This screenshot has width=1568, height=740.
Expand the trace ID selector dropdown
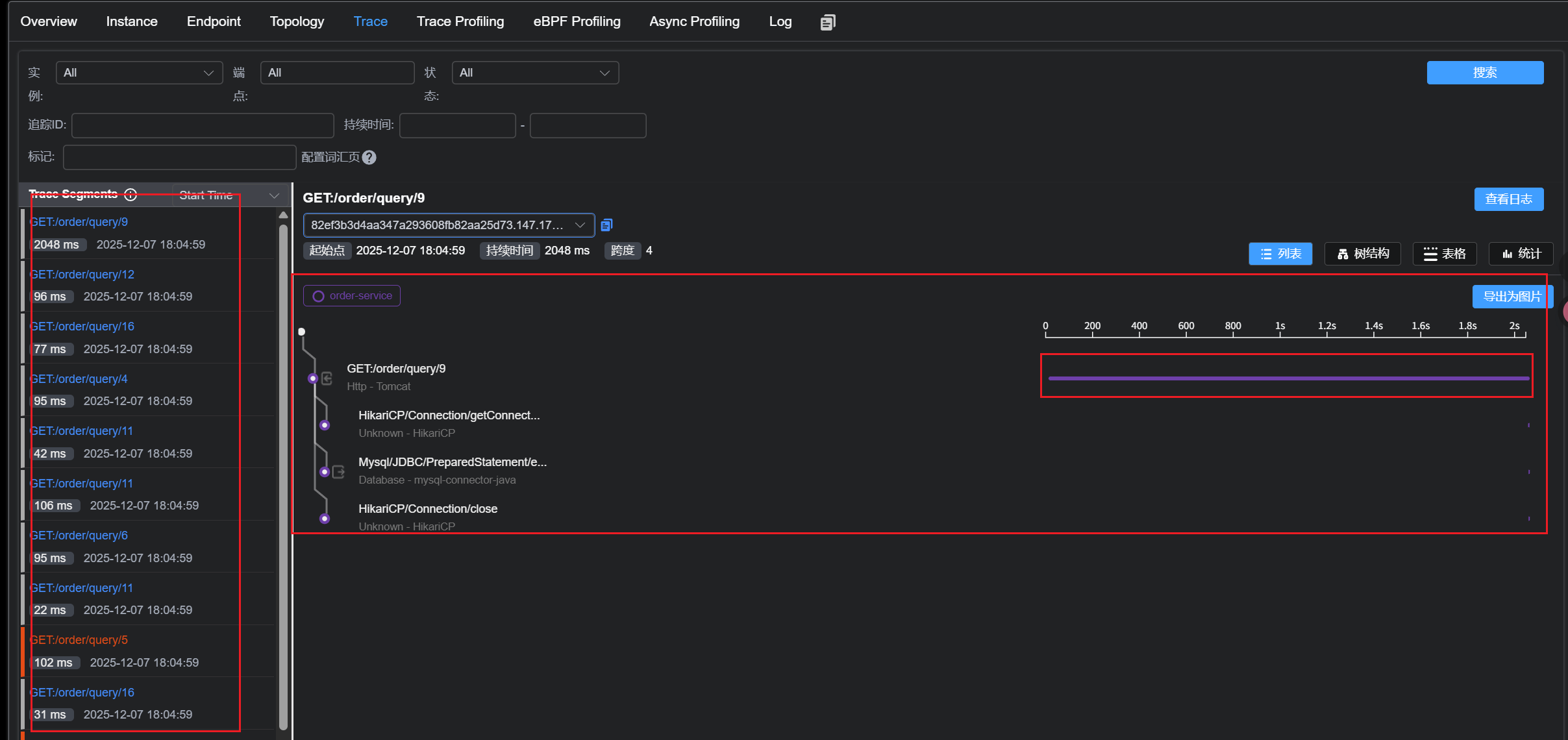click(x=449, y=225)
